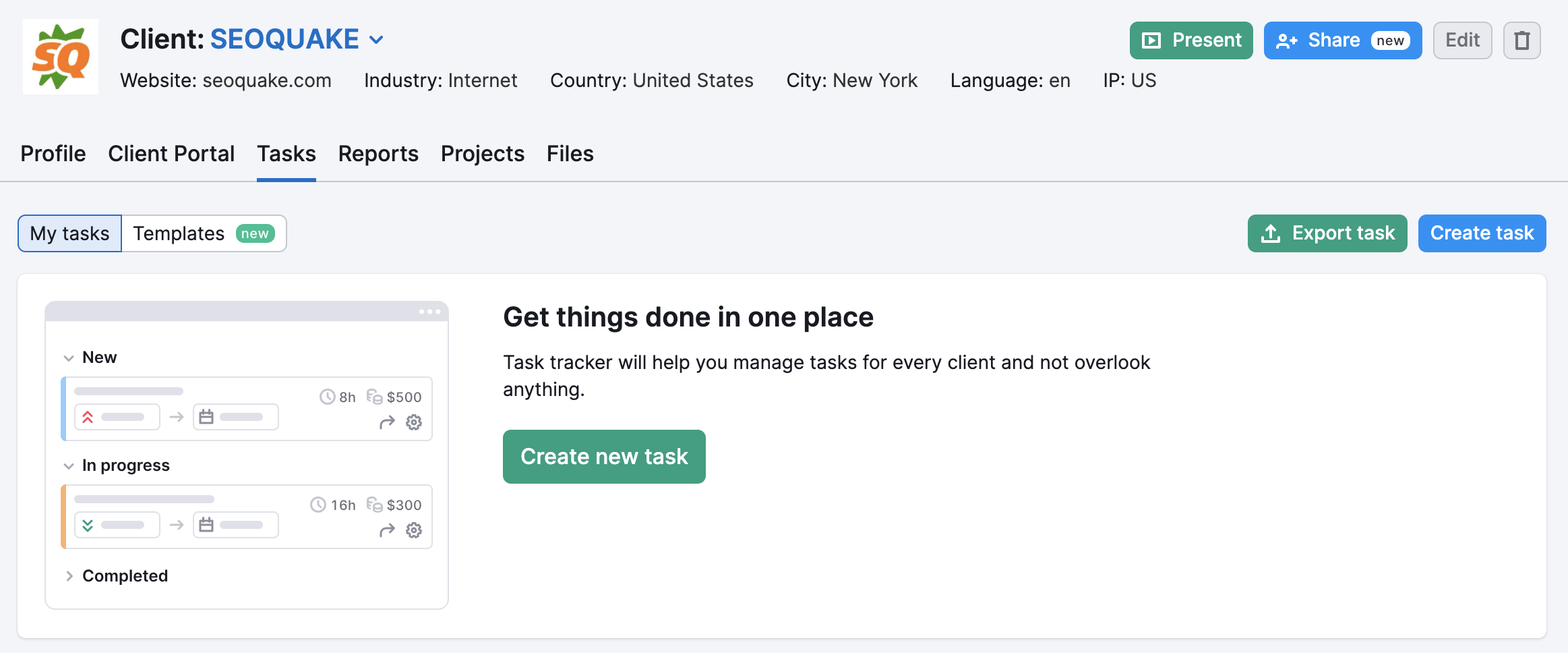Click the Edit button

tap(1462, 40)
